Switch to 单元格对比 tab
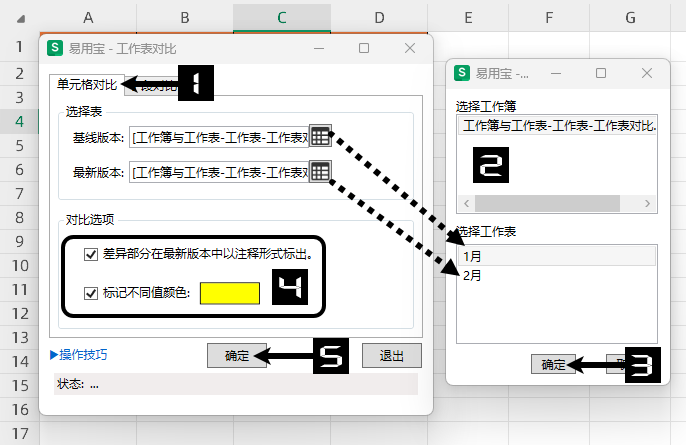This screenshot has width=686, height=445. click(x=87, y=84)
